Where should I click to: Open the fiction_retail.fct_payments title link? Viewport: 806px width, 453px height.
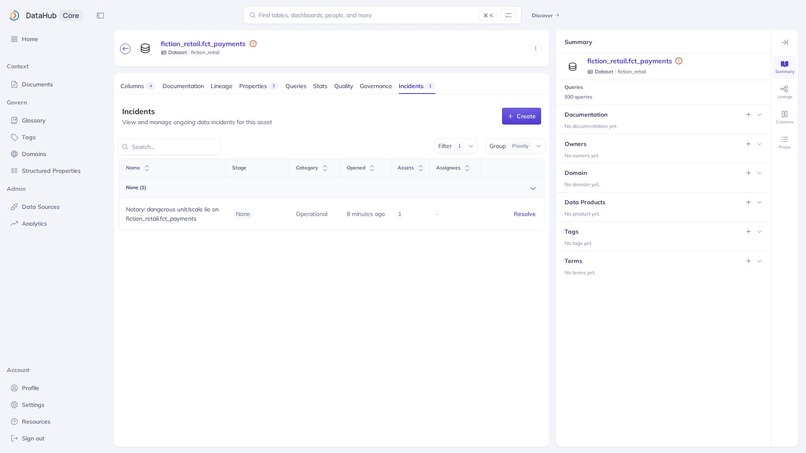(x=203, y=44)
